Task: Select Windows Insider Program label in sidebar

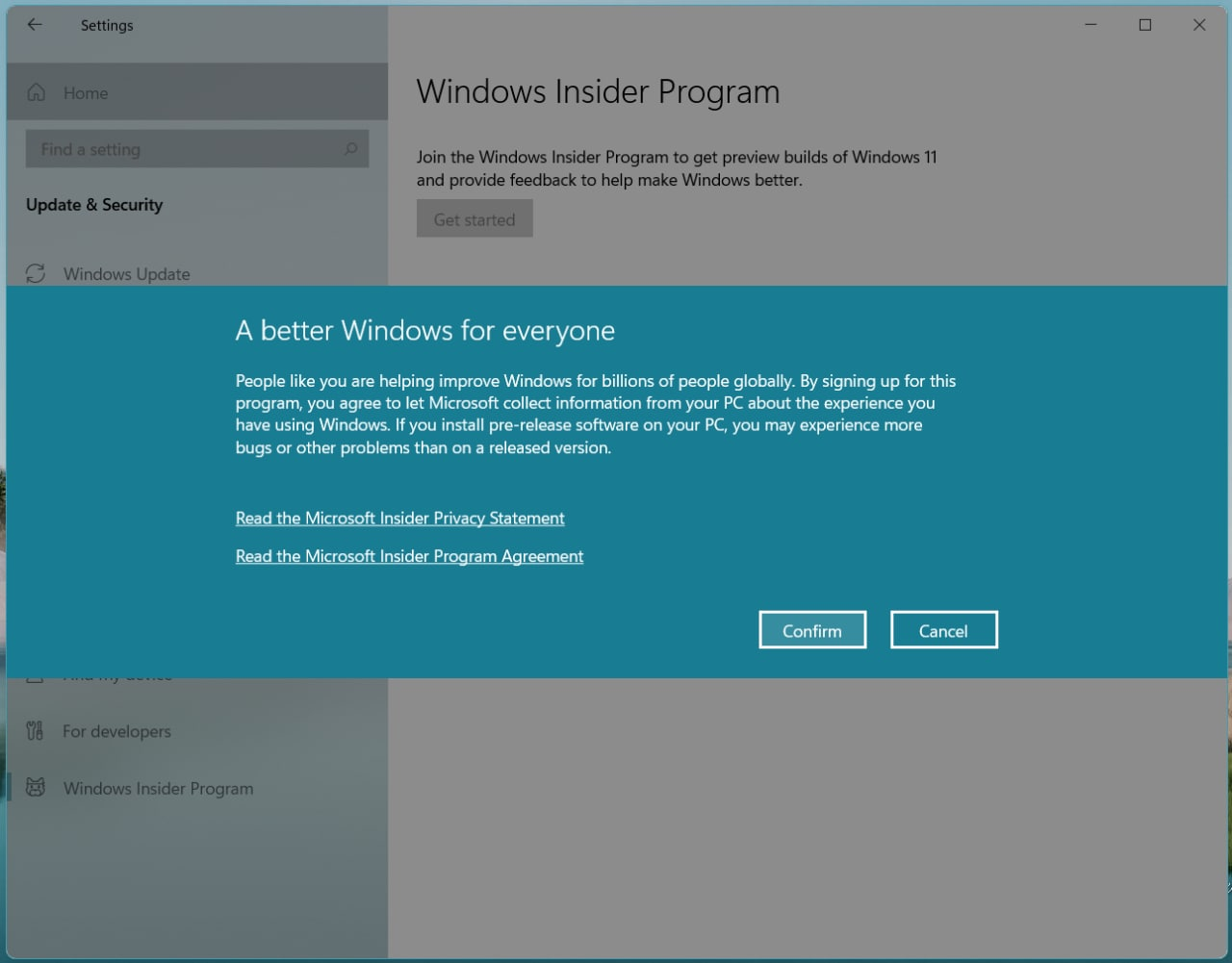Action: (x=158, y=789)
